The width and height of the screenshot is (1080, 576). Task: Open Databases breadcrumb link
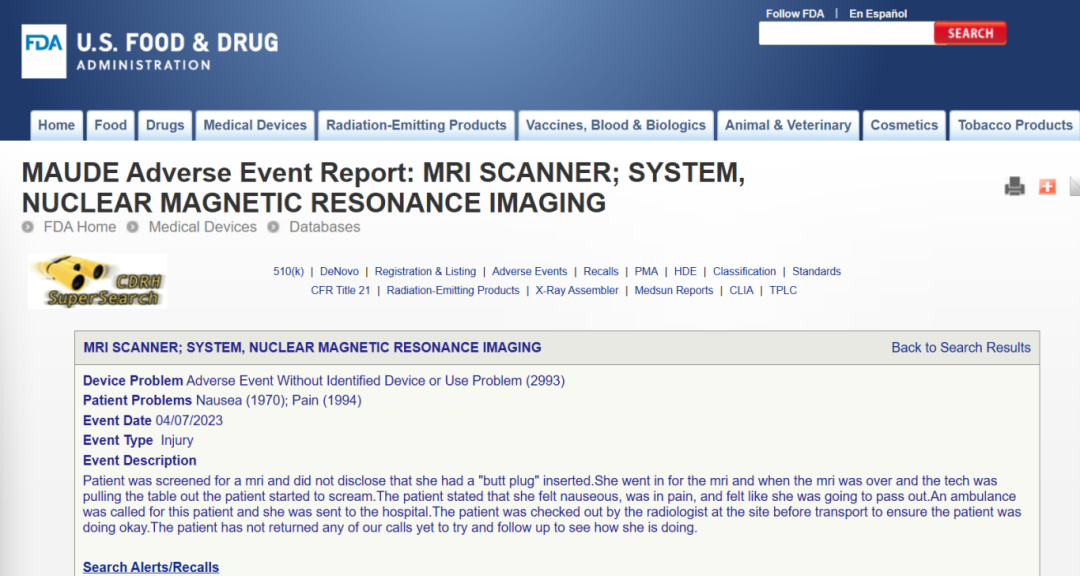[x=324, y=227]
